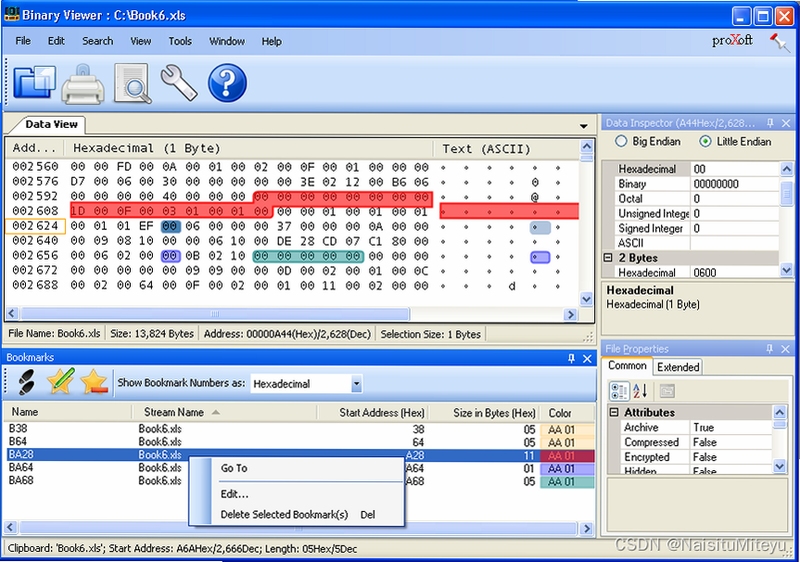This screenshot has width=800, height=562.
Task: Click the Data Inspector scroll down arrow
Action: 786,271
